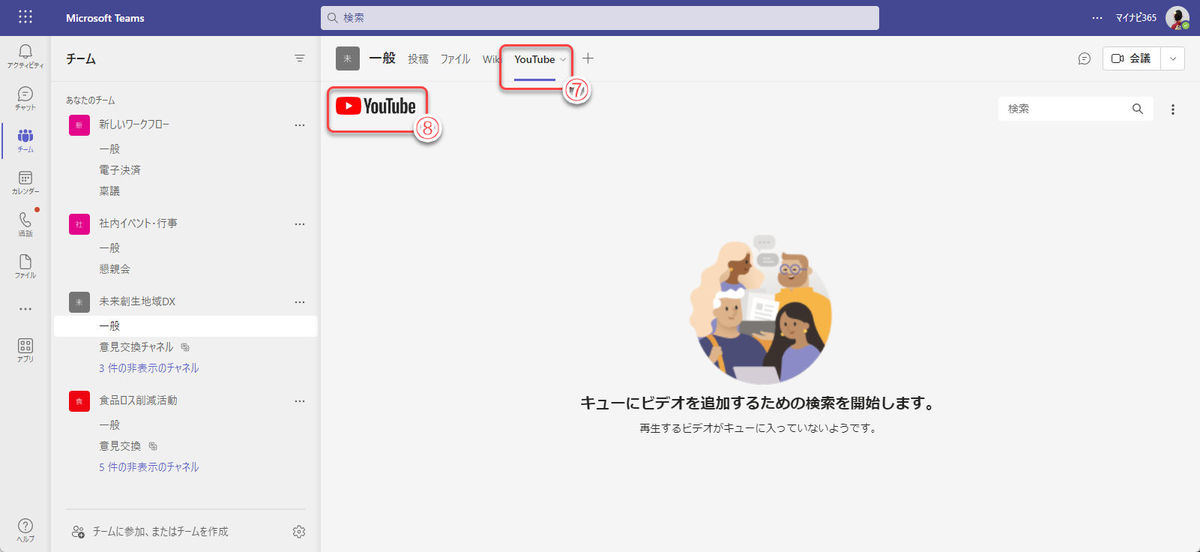Open 懇親会 channel

(114, 269)
